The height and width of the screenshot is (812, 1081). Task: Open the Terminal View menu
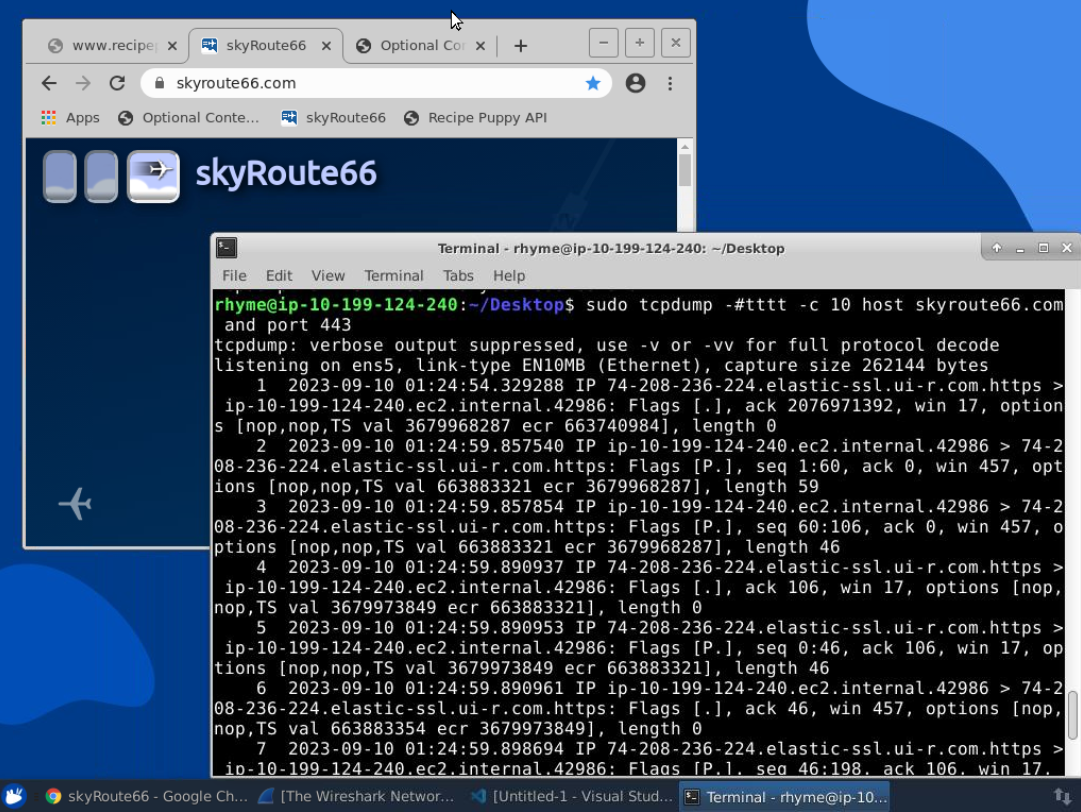click(328, 276)
